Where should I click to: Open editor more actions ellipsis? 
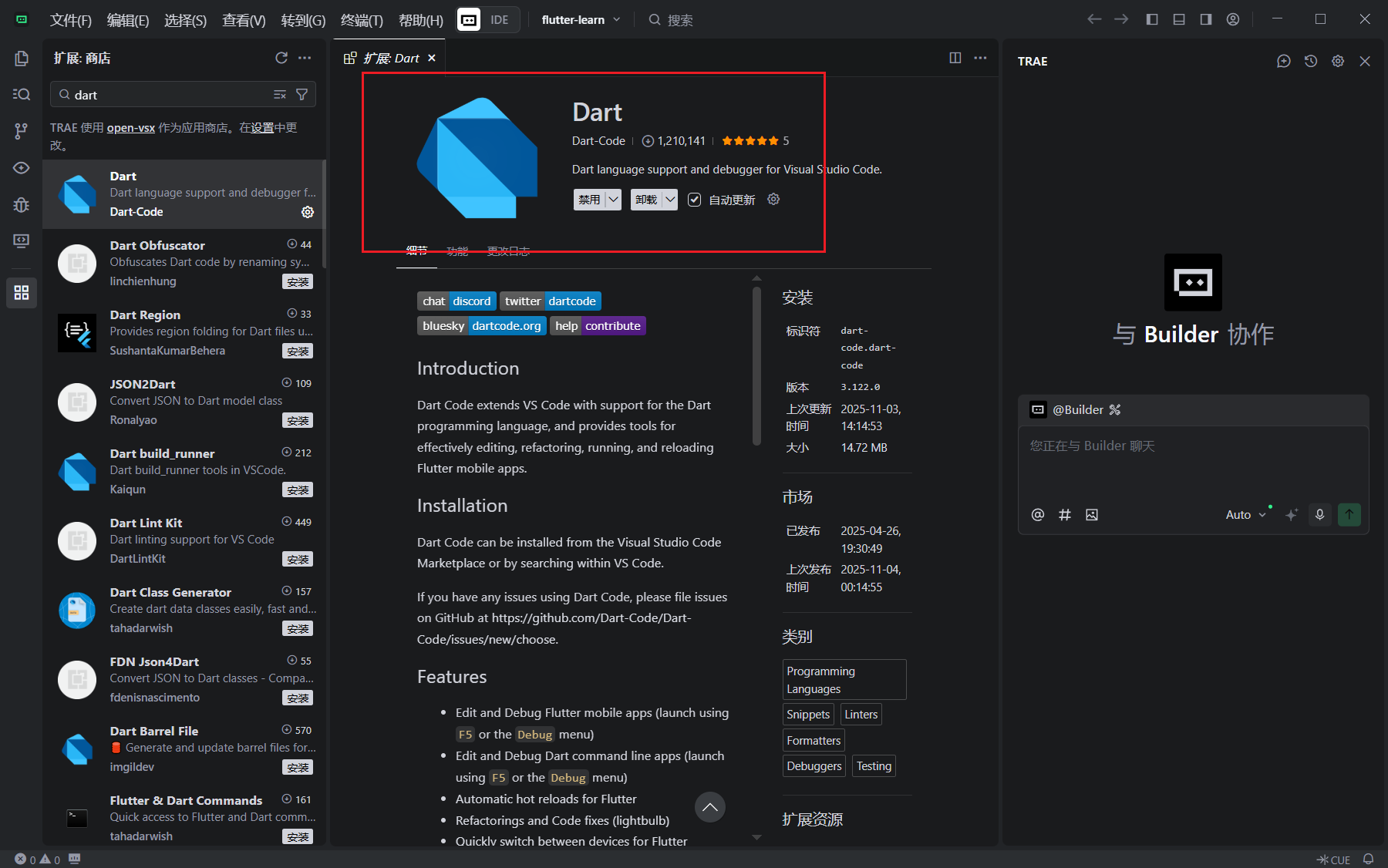980,58
